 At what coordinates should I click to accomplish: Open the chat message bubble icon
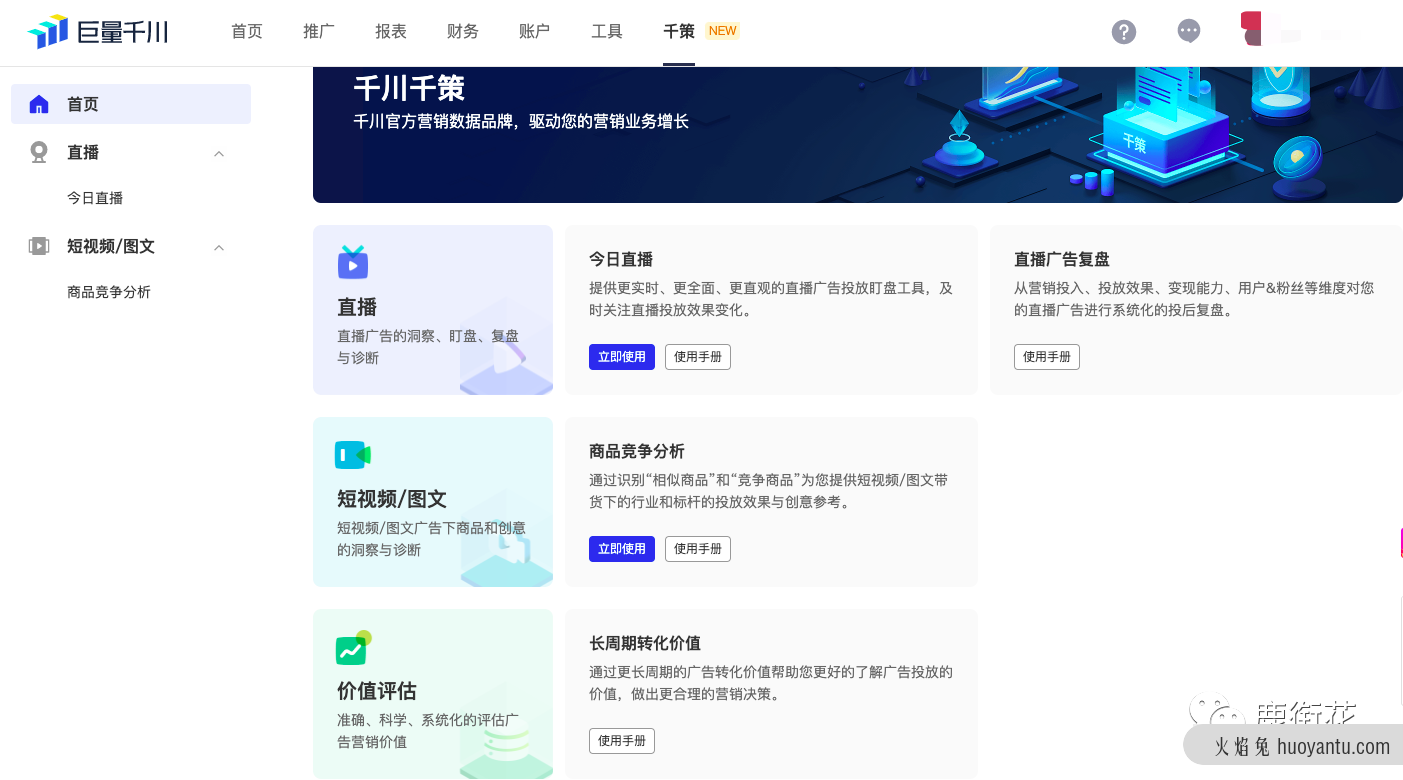(x=1189, y=31)
